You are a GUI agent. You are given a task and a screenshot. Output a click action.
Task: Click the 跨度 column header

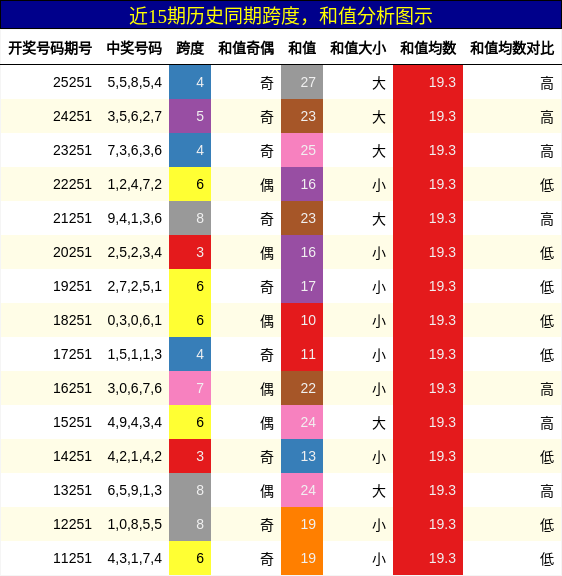[190, 48]
